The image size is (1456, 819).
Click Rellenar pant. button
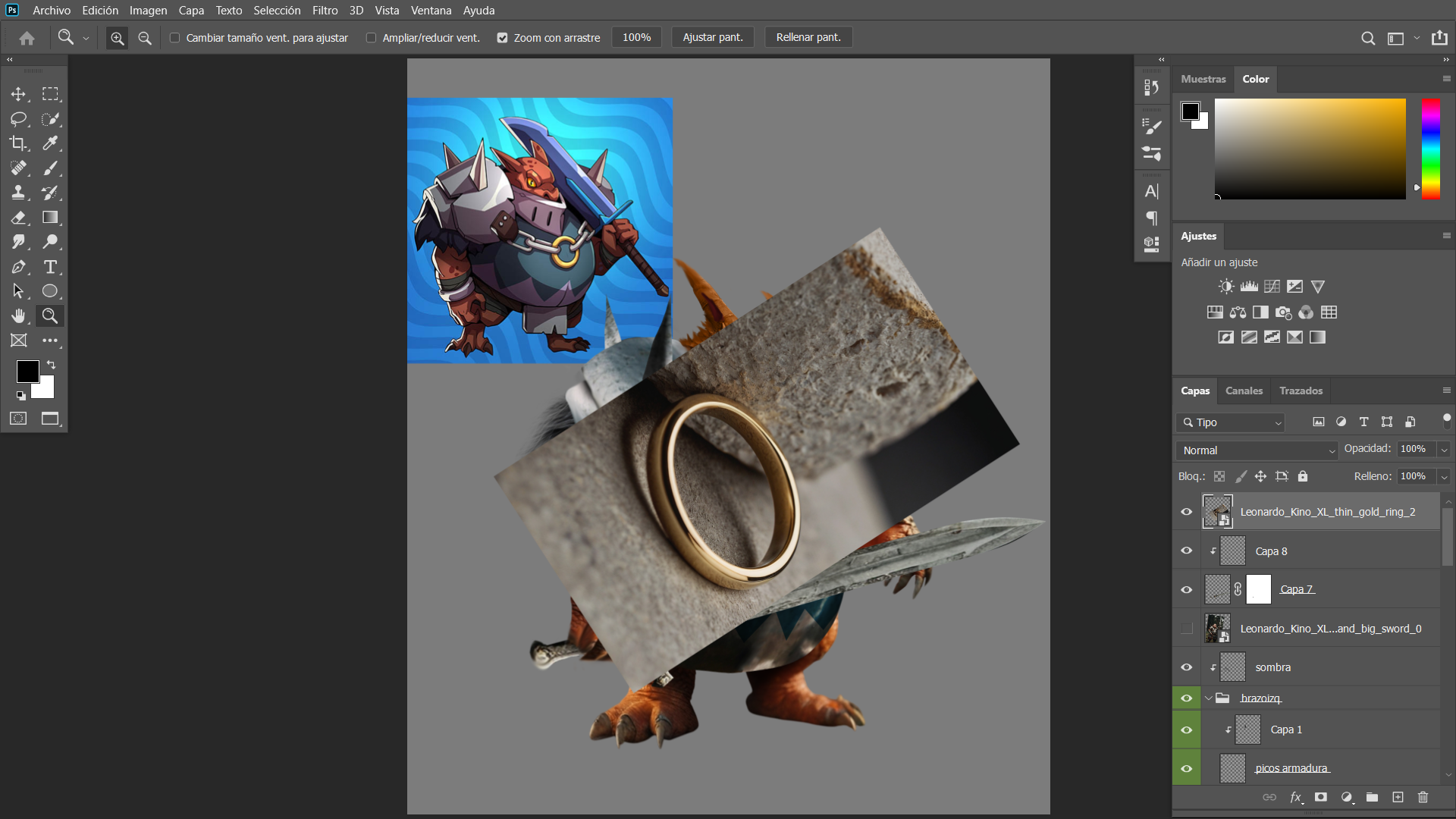(808, 38)
